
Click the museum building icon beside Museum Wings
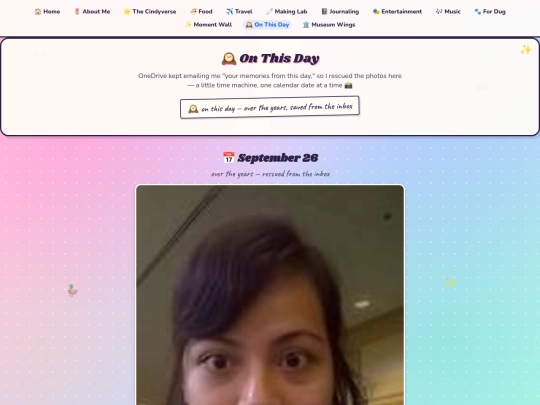pyautogui.click(x=306, y=25)
